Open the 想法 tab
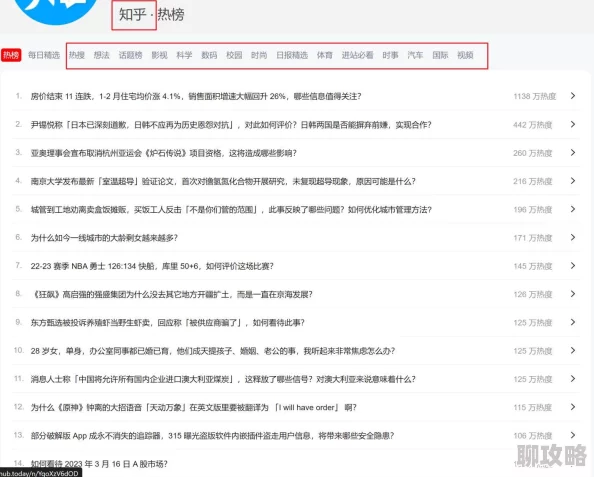The height and width of the screenshot is (477, 594). click(x=102, y=55)
